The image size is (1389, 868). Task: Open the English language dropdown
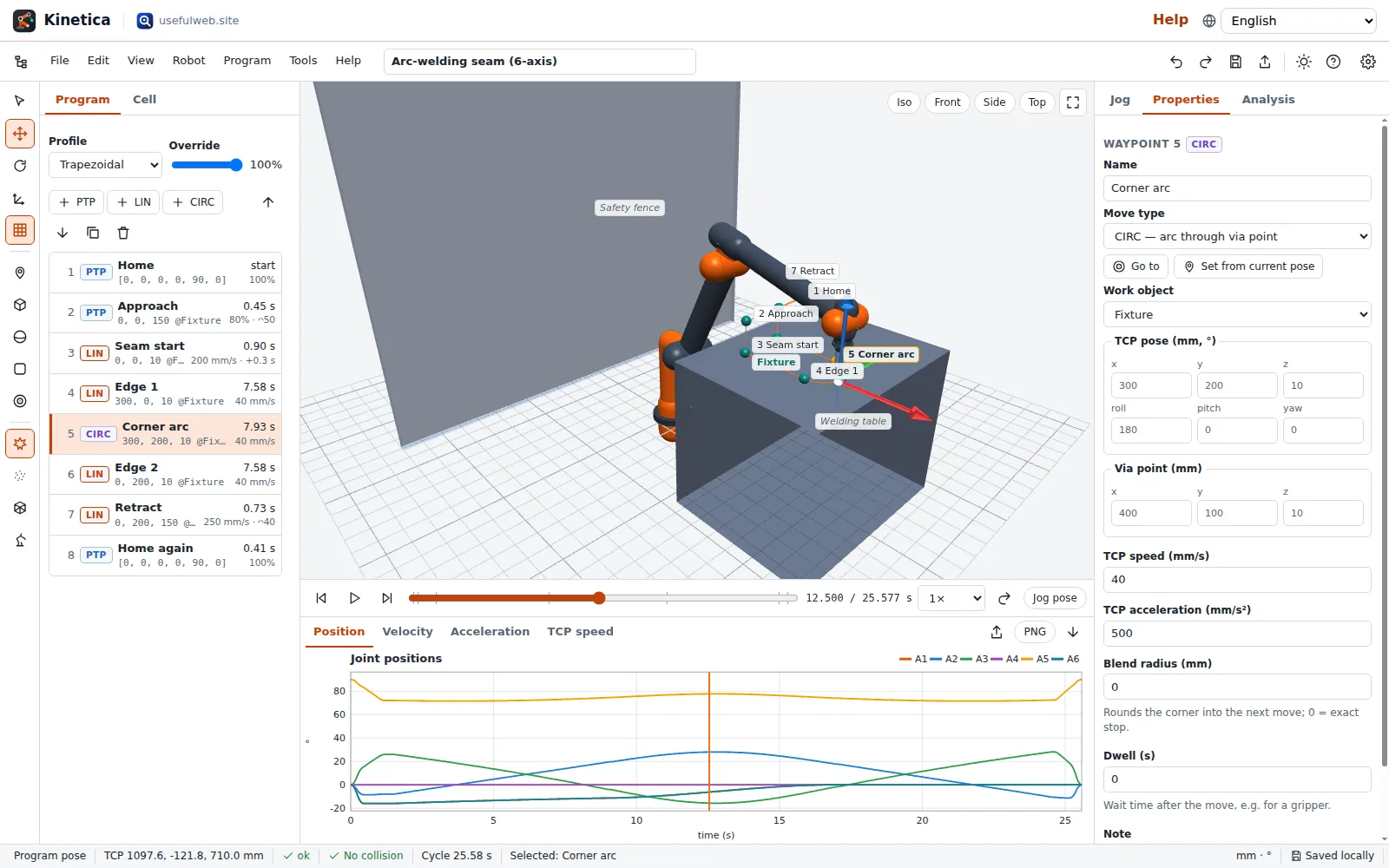pos(1299,21)
